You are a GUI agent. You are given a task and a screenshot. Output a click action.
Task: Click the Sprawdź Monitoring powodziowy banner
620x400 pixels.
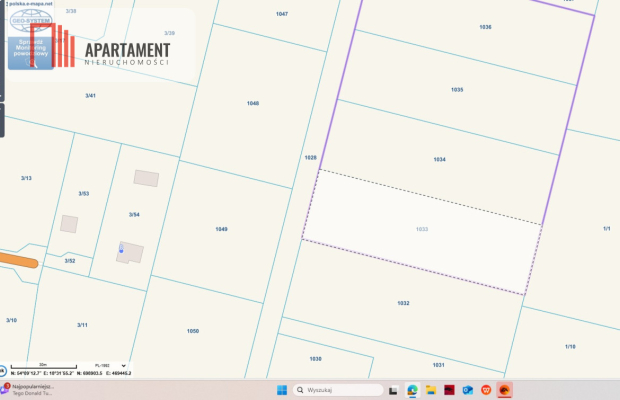30,50
